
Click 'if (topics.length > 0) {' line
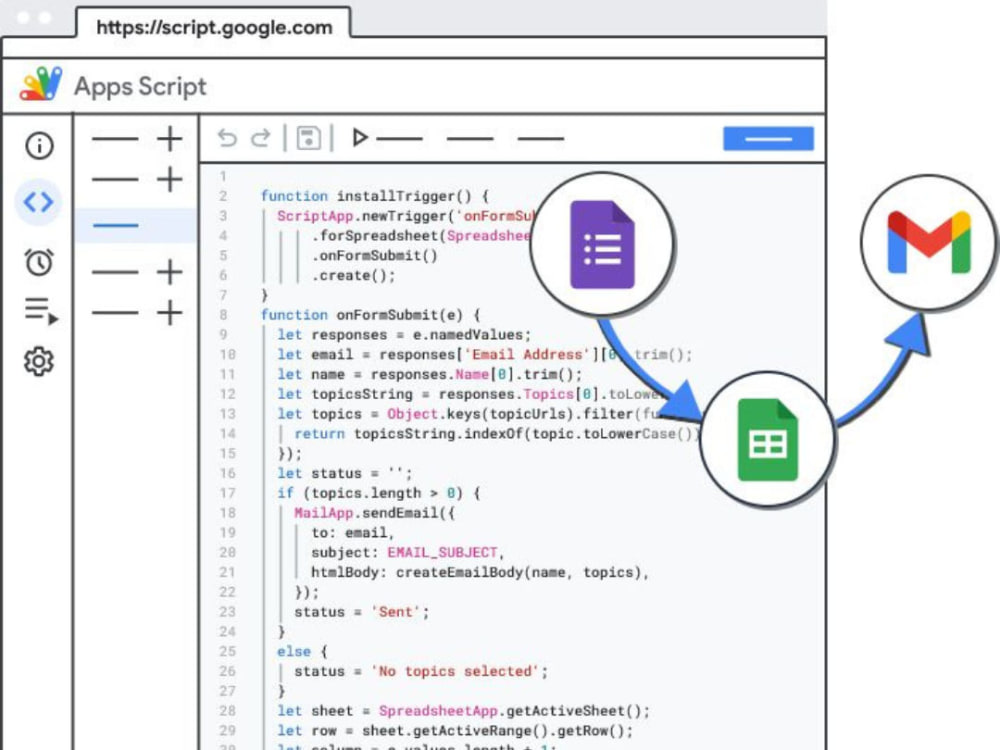379,493
